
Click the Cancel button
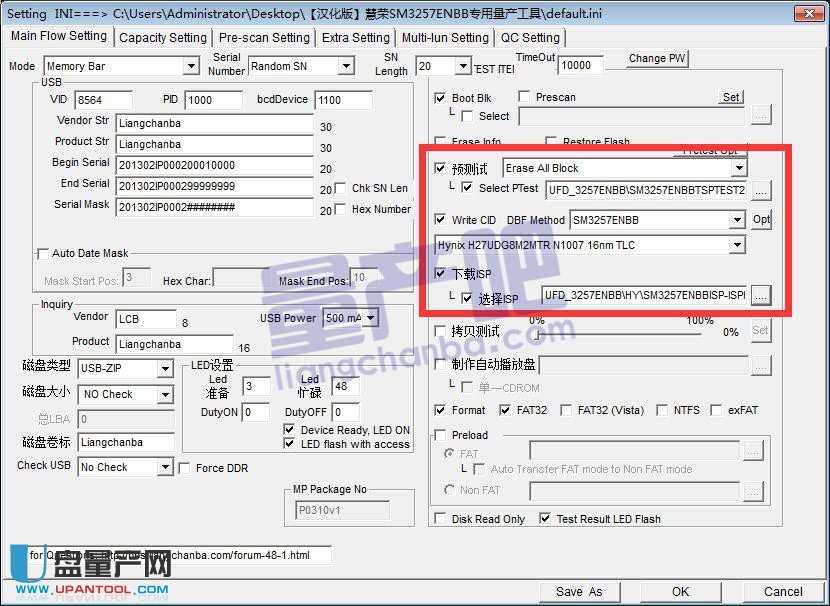(783, 591)
